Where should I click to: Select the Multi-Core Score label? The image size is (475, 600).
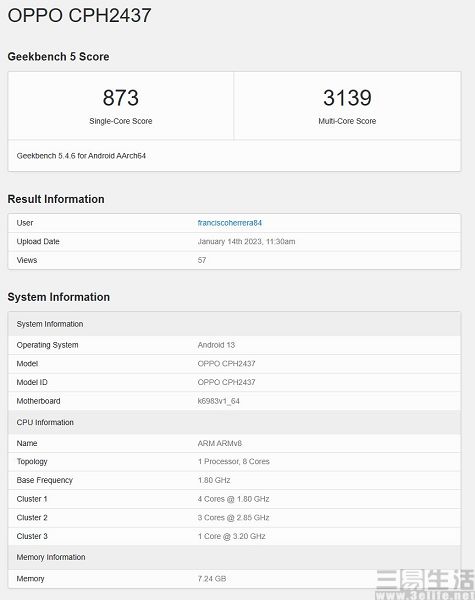(347, 121)
